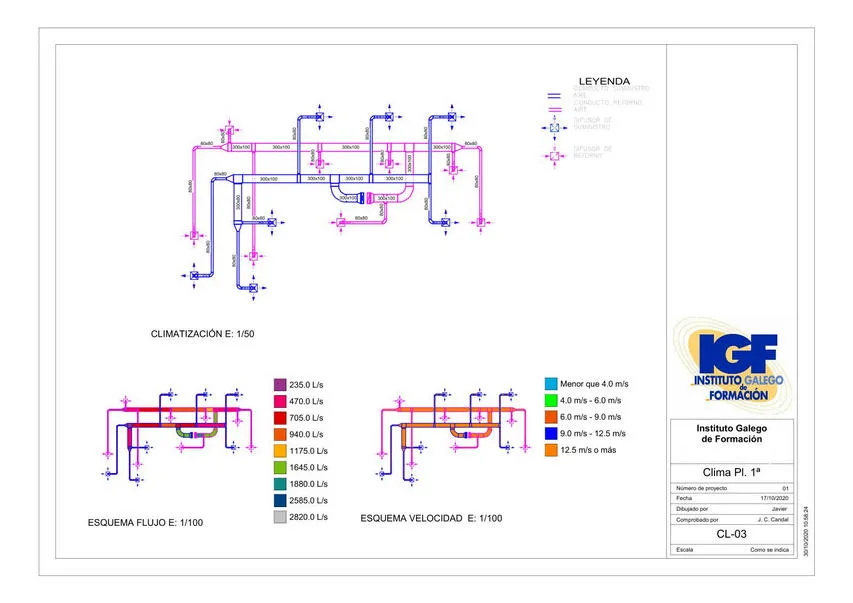Click the 'Como se indica' scale value

(769, 550)
